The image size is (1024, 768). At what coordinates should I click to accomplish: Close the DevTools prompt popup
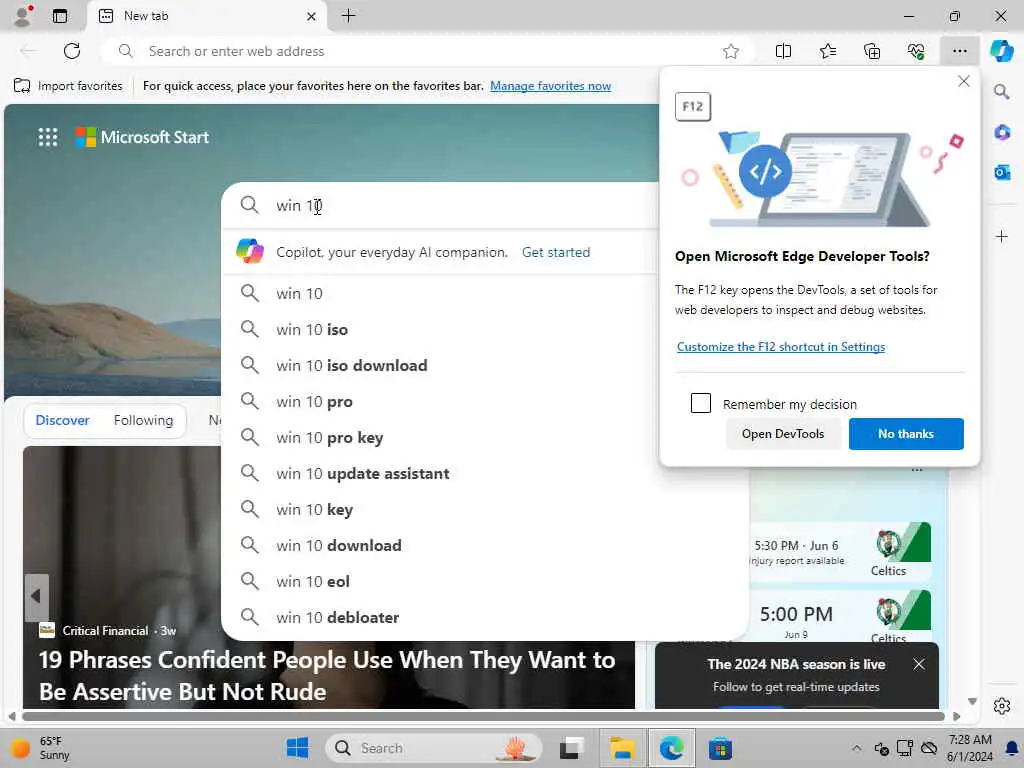tap(963, 81)
